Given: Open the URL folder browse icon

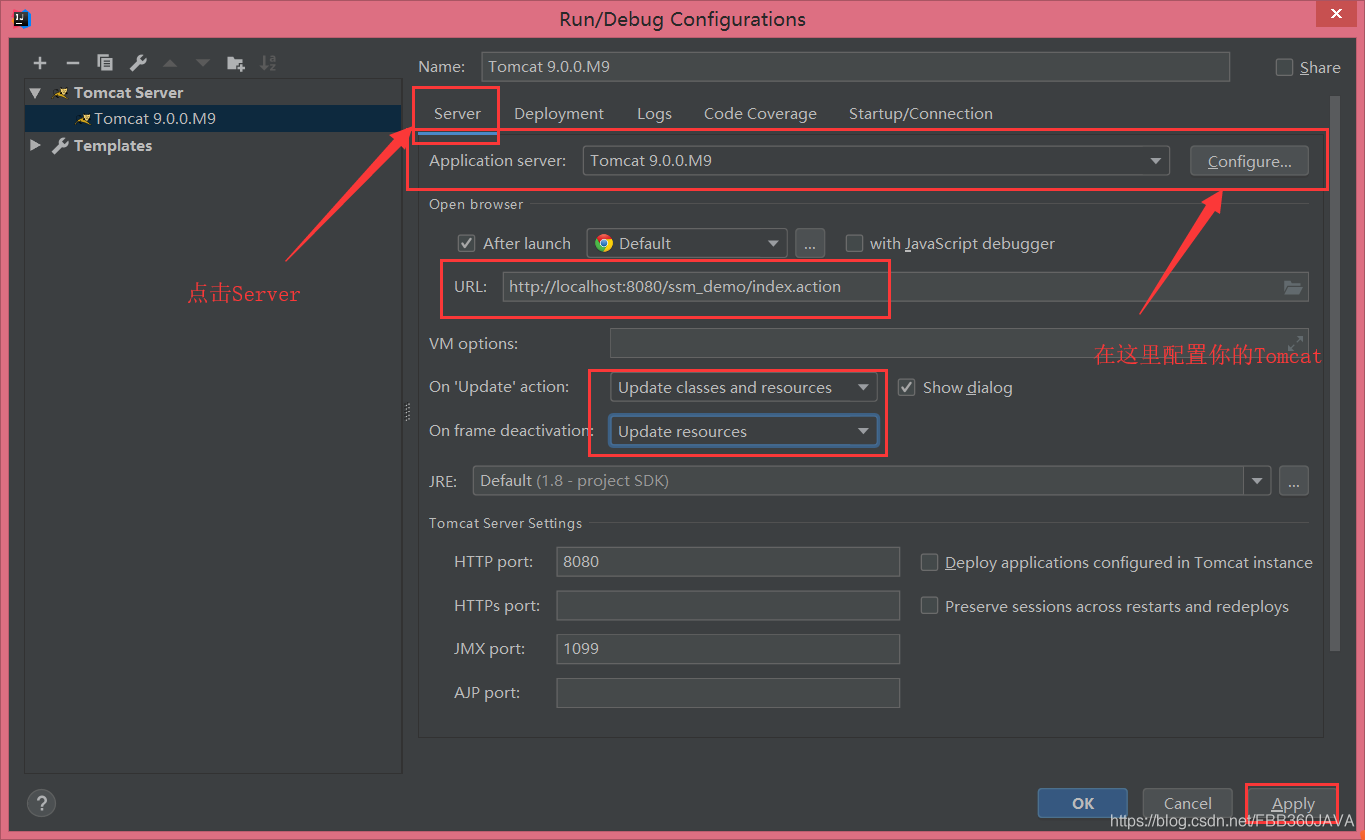Looking at the screenshot, I should pos(1293,287).
